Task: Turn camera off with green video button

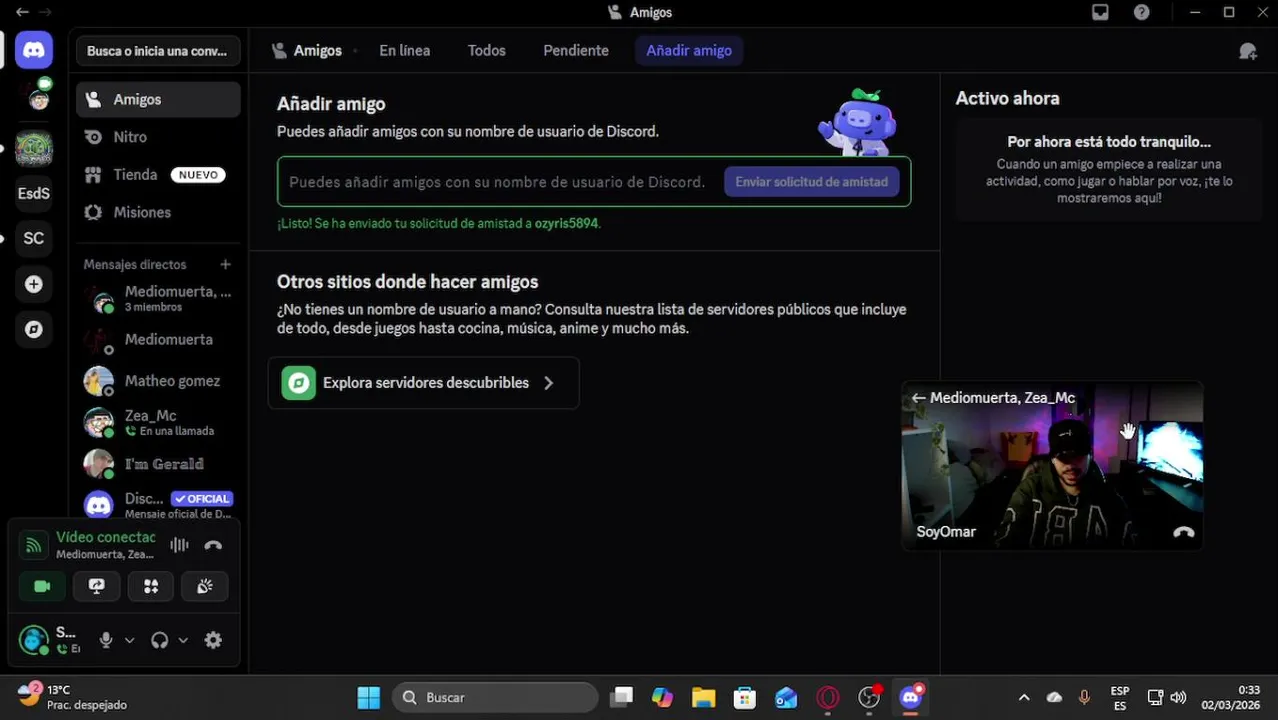Action: [x=42, y=587]
